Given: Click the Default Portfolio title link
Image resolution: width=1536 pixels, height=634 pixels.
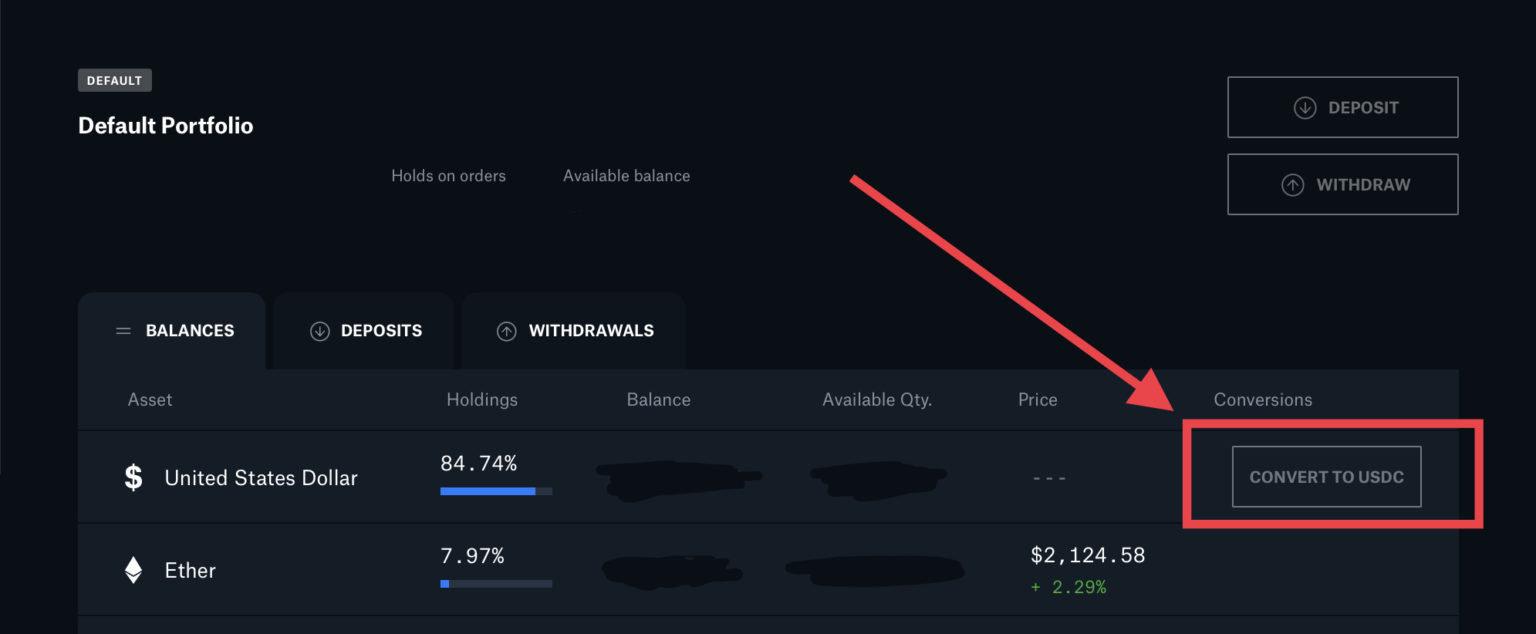Looking at the screenshot, I should (165, 125).
